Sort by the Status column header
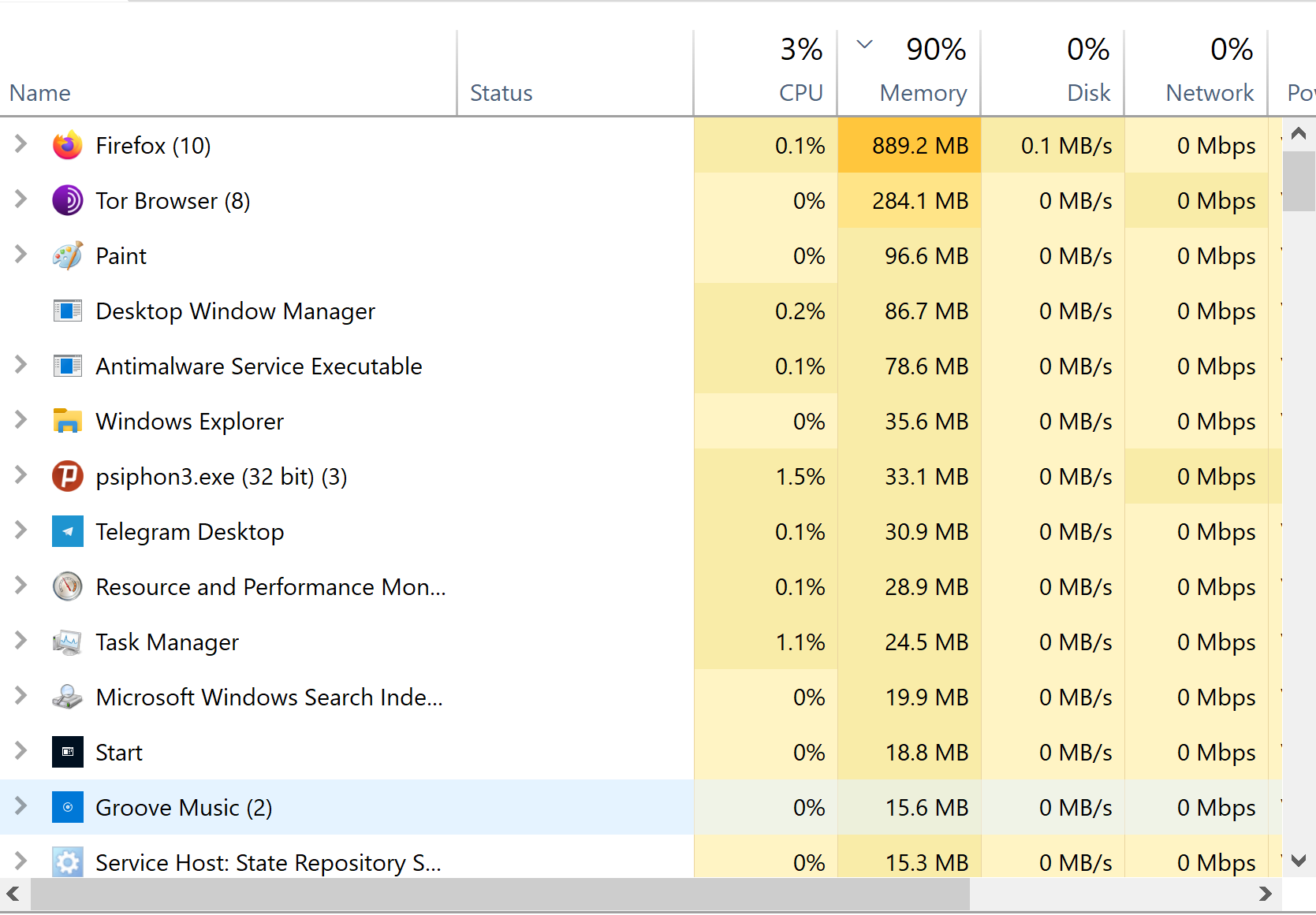Viewport: 1316px width, 915px height. 576,73
